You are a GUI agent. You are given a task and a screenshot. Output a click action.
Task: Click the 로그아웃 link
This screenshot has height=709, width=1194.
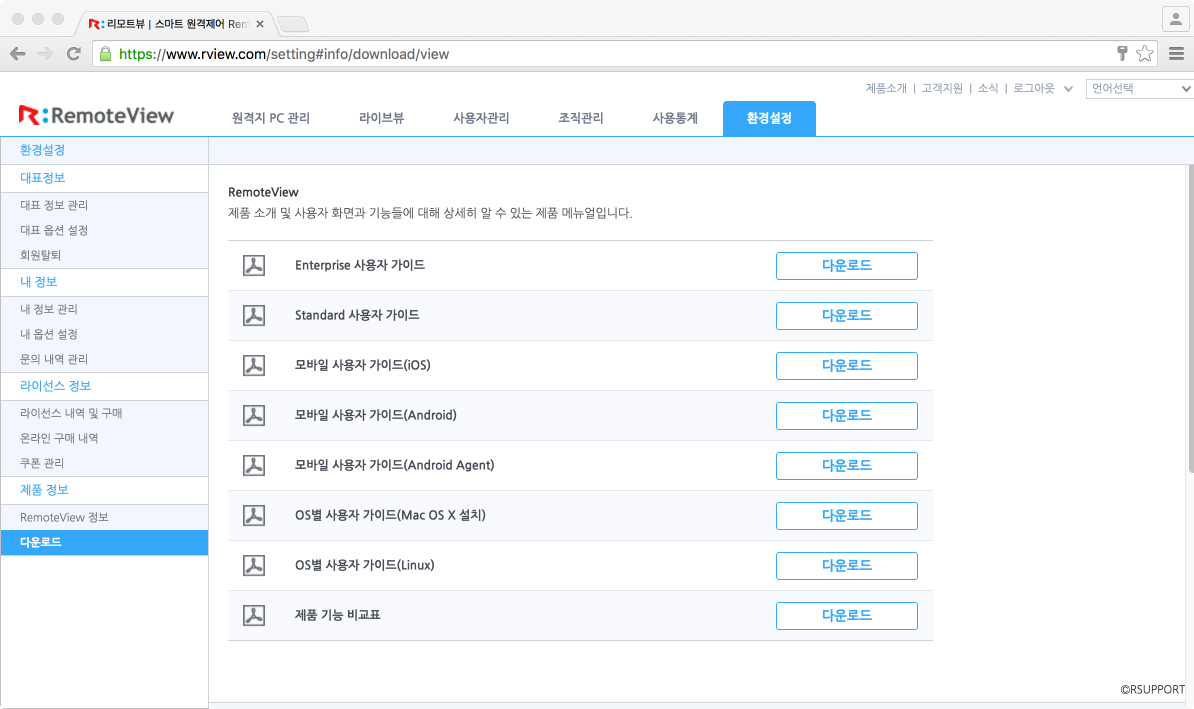1033,88
